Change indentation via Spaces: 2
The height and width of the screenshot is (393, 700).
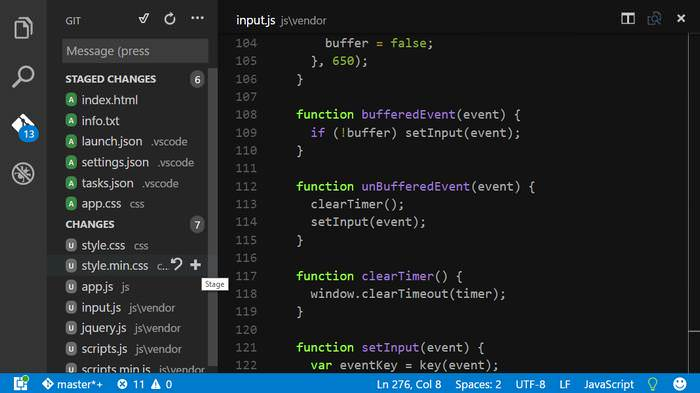click(x=478, y=384)
